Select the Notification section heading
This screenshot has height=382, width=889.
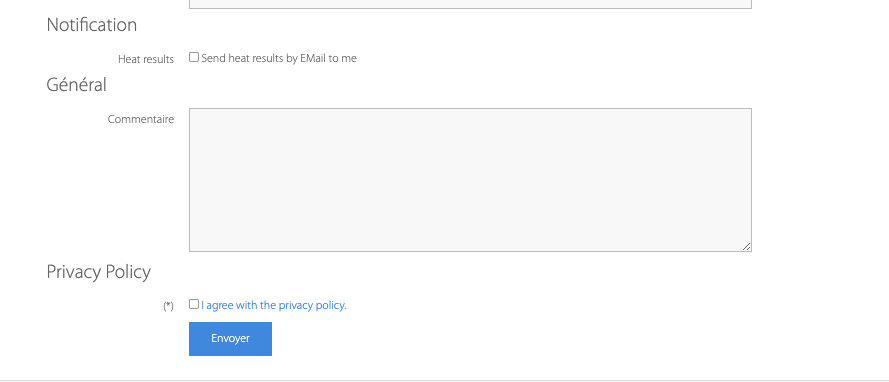point(92,25)
